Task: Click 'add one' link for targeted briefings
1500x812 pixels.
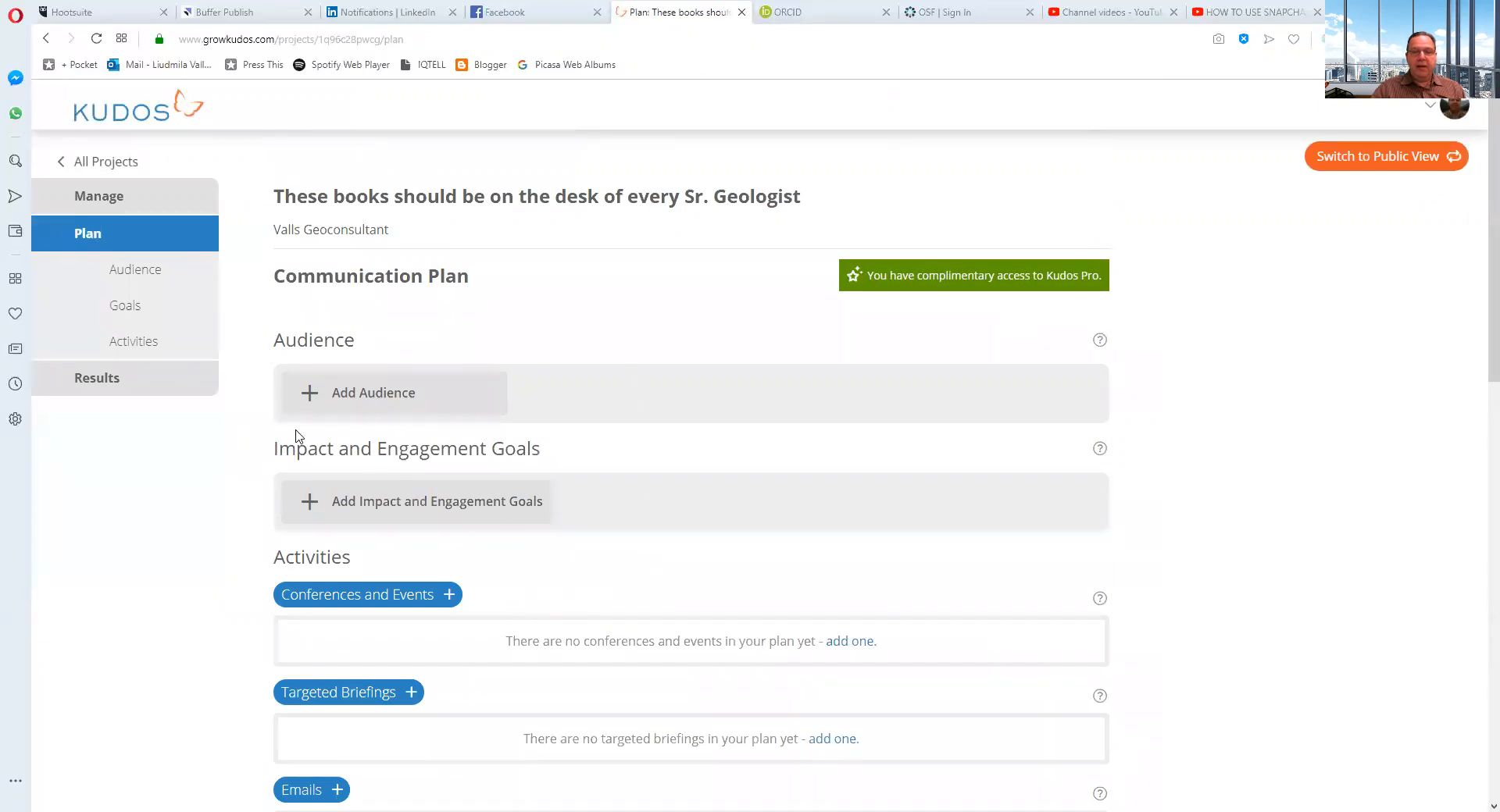Action: [834, 739]
